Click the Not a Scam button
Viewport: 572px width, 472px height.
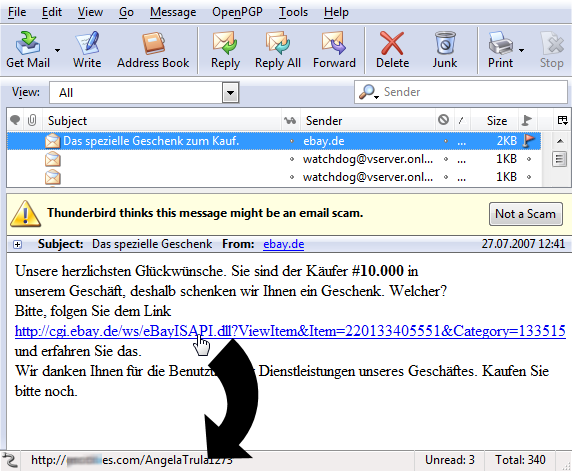pyautogui.click(x=525, y=214)
